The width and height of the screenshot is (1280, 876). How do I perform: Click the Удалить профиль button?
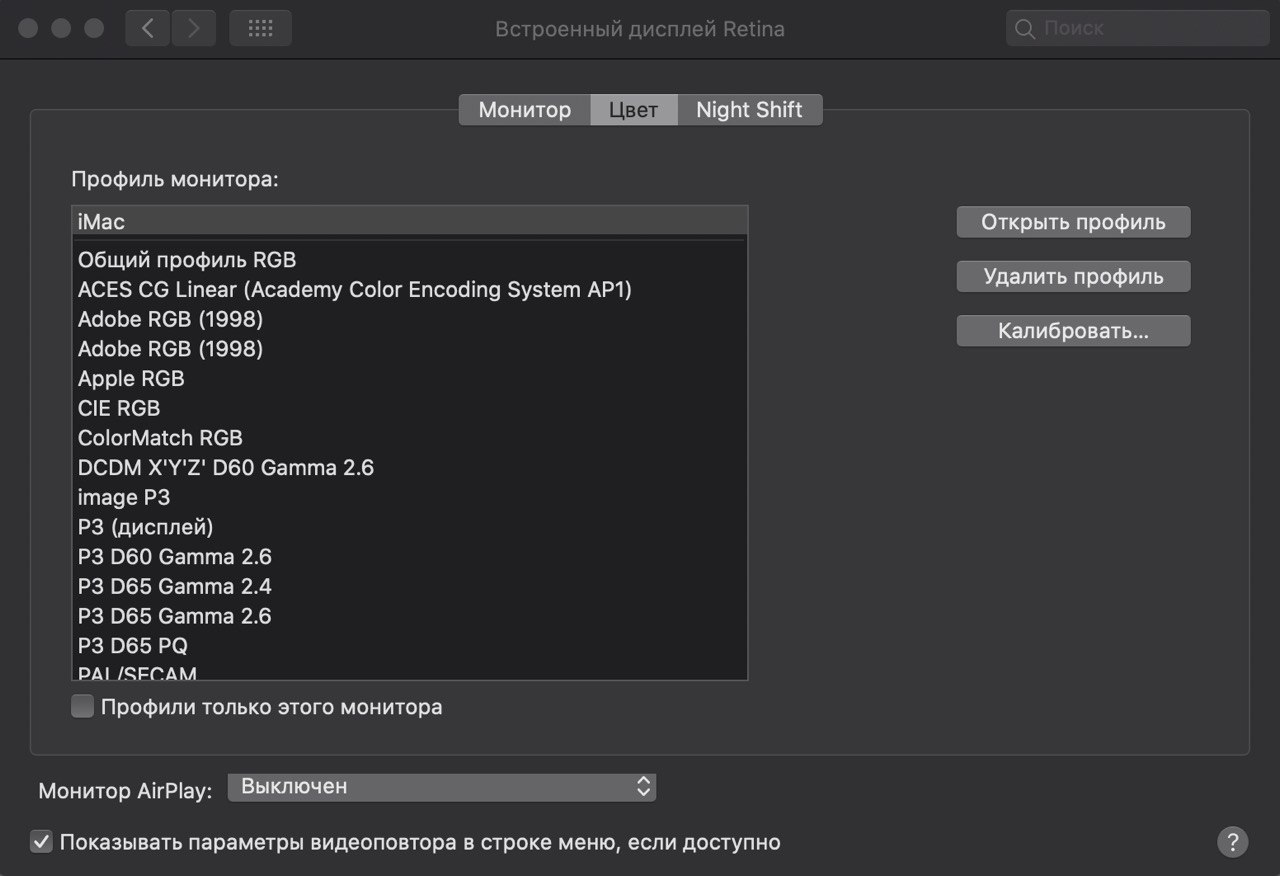coord(1073,276)
